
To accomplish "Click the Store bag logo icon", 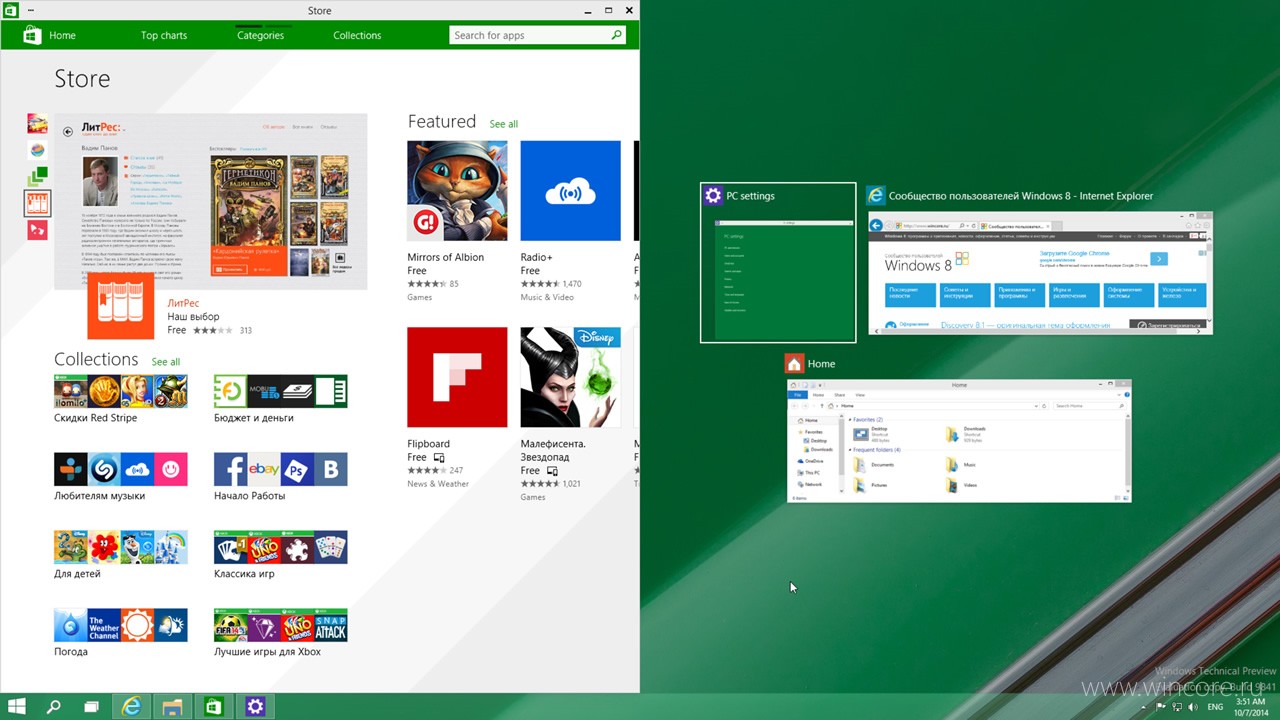I will (32, 35).
